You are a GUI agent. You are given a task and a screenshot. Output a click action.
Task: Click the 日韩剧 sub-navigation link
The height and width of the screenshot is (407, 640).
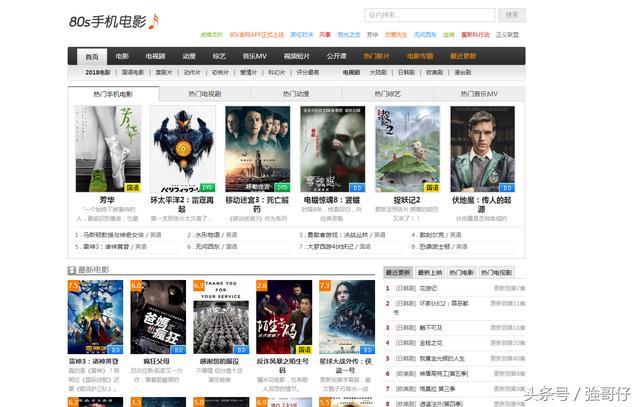click(406, 72)
